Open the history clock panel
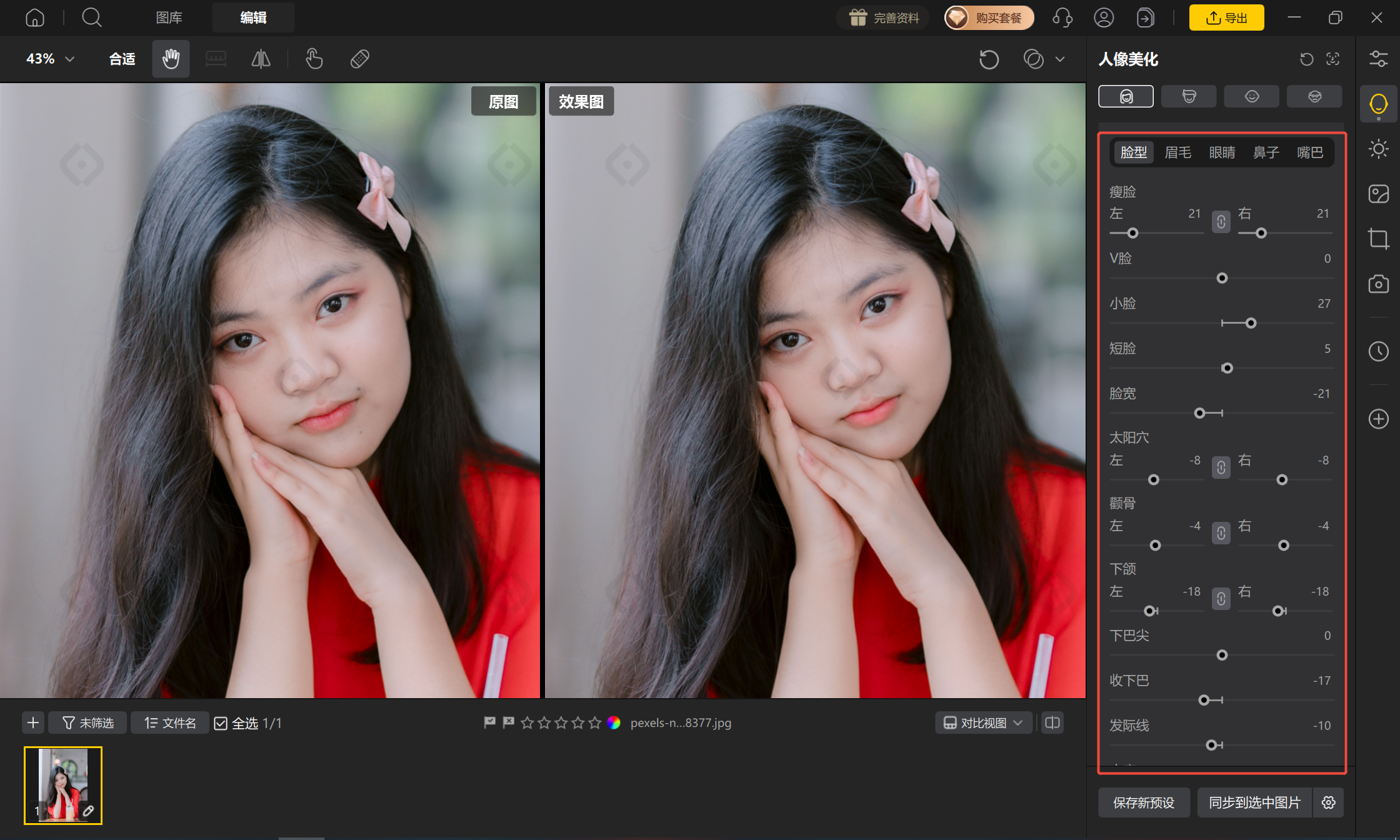Viewport: 1400px width, 840px height. click(1378, 351)
